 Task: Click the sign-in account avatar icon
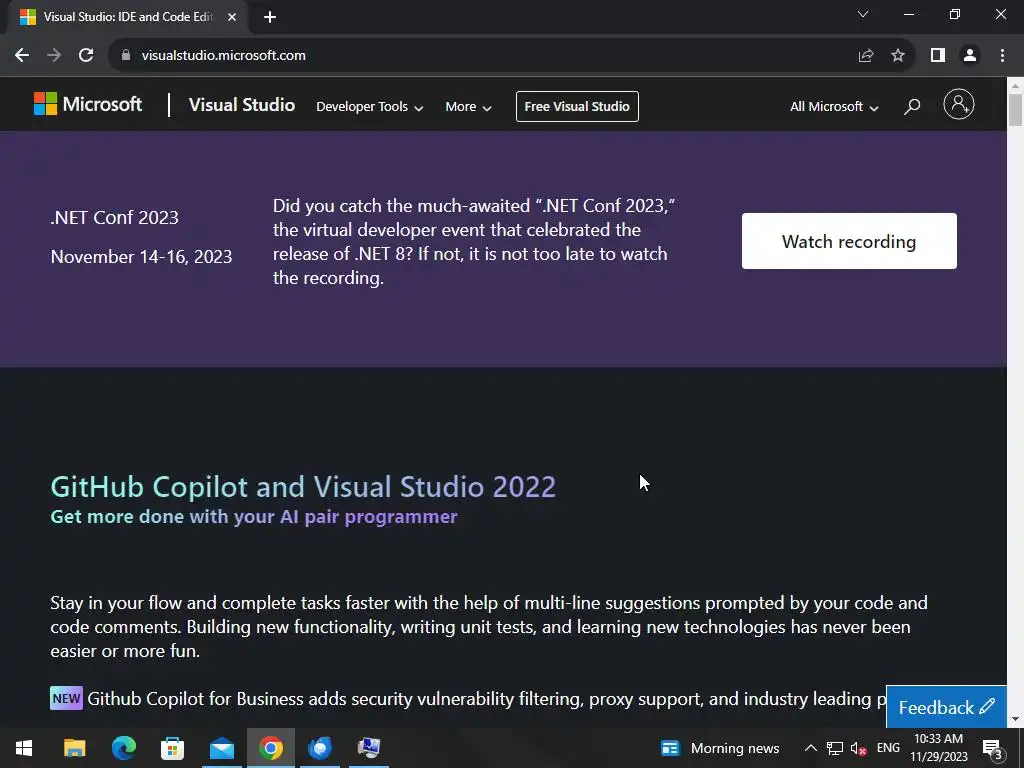(x=959, y=104)
